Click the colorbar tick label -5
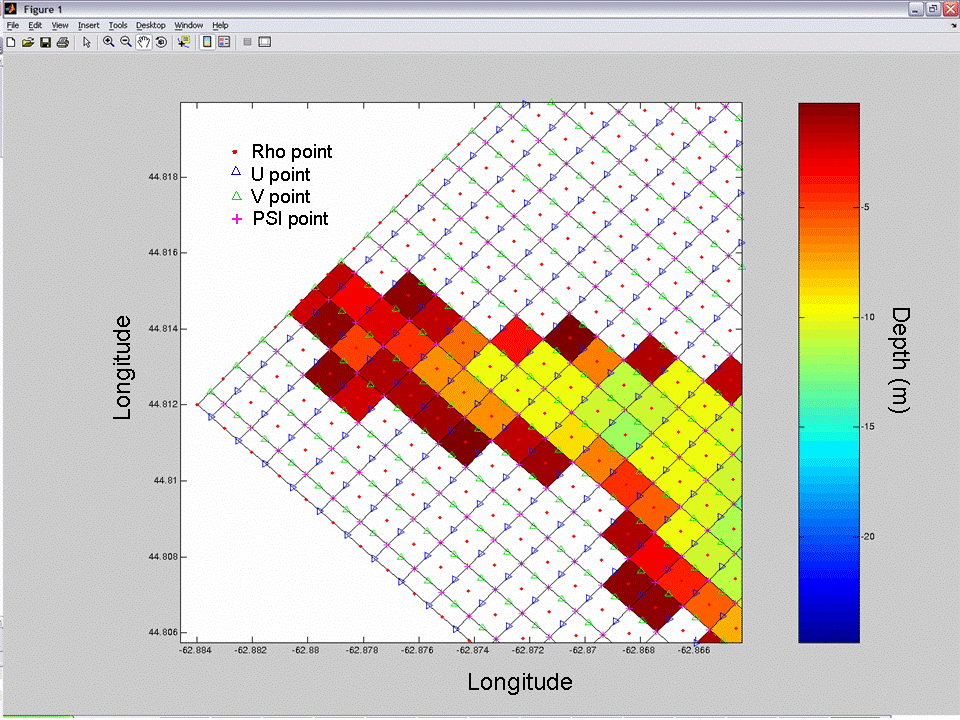The height and width of the screenshot is (720, 960). point(866,207)
